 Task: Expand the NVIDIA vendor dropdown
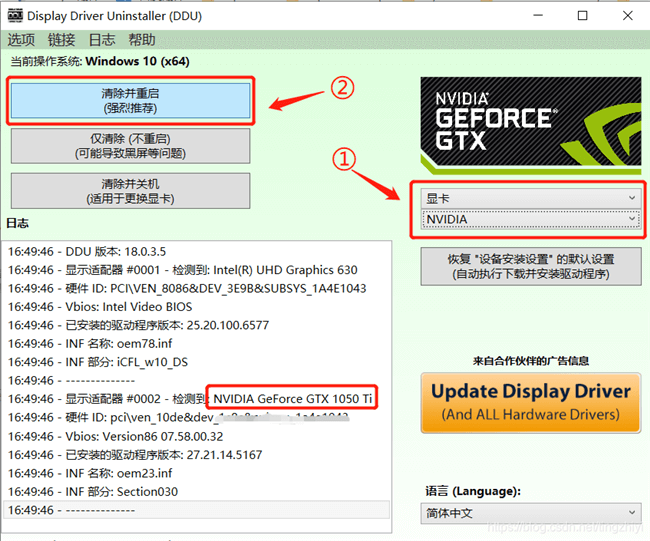[530, 219]
